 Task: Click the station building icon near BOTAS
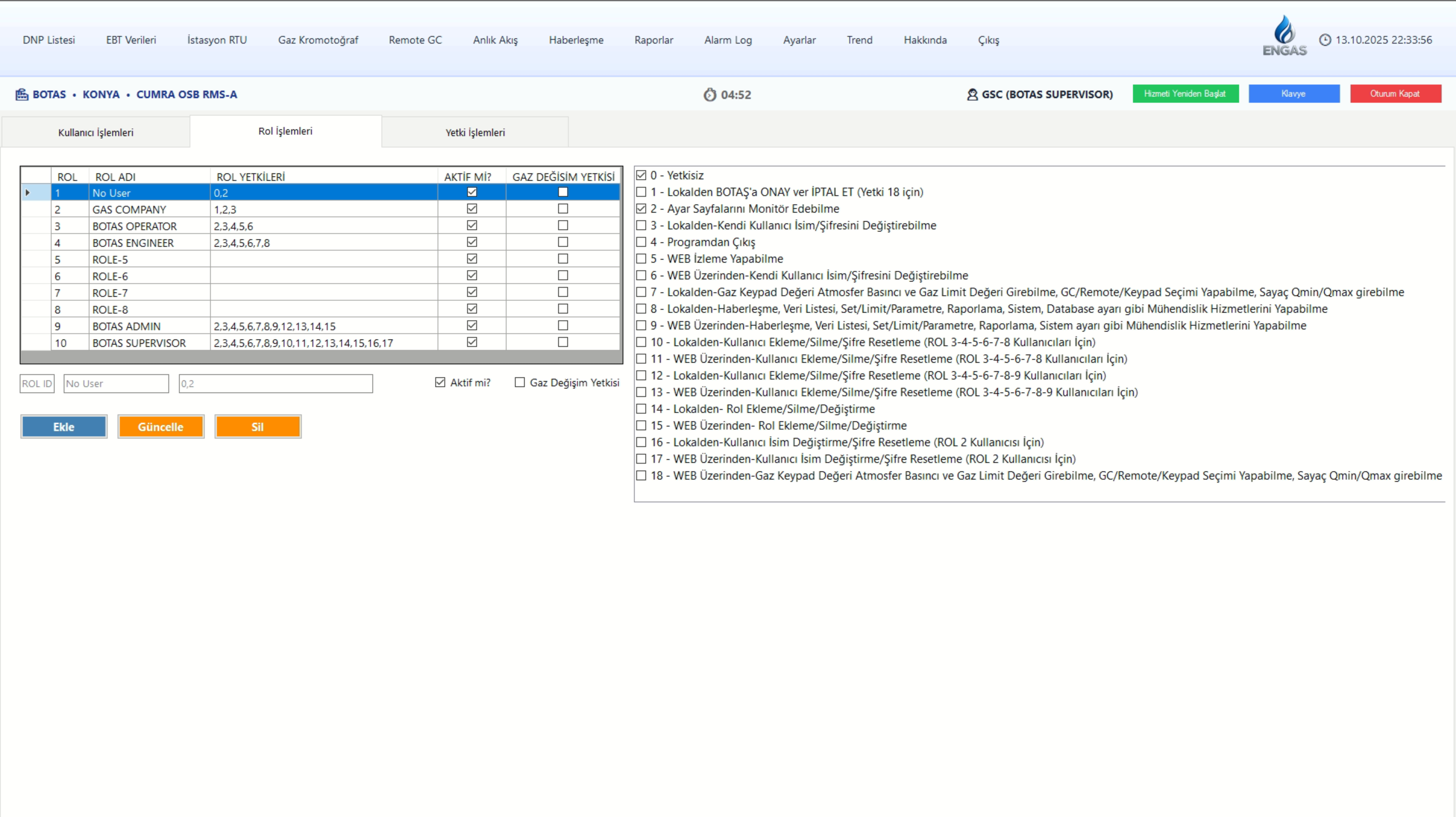22,94
